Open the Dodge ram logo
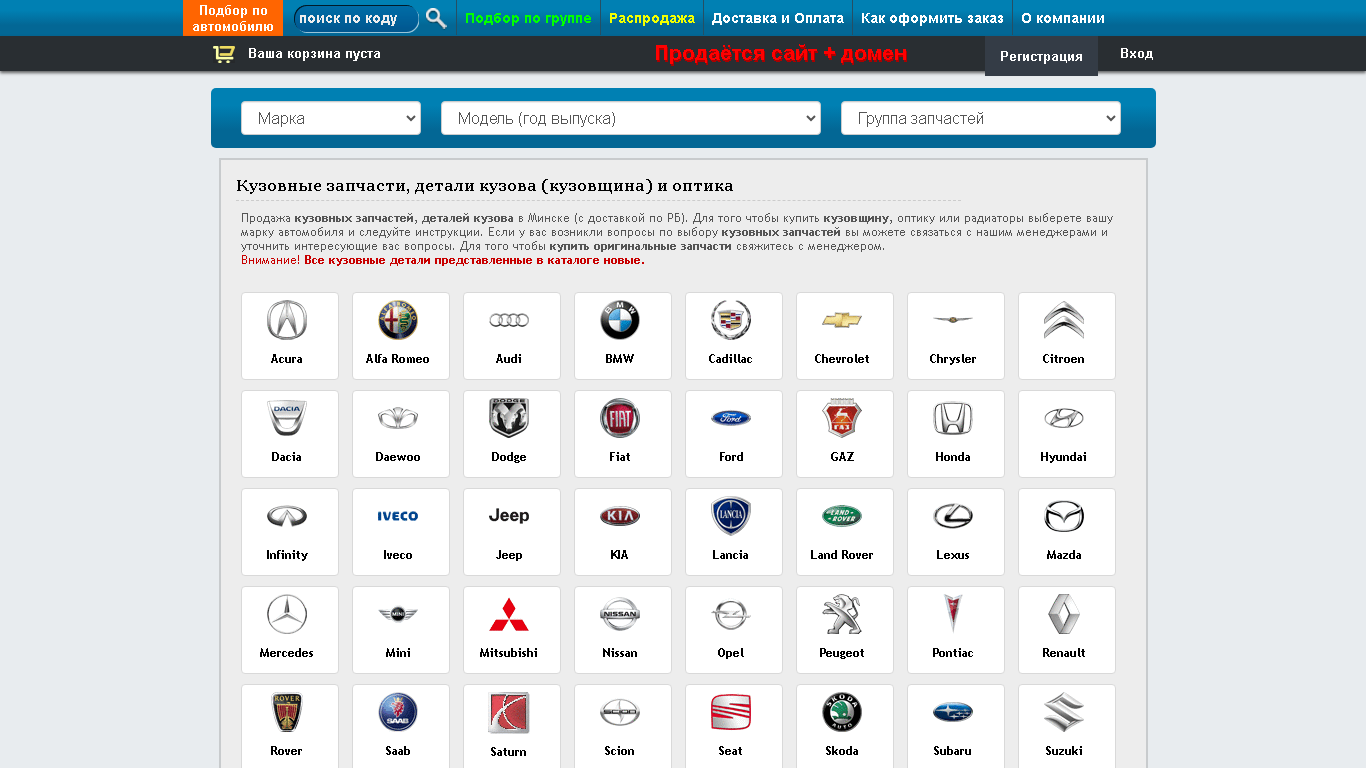Viewport: 1366px width, 768px height. click(x=509, y=418)
